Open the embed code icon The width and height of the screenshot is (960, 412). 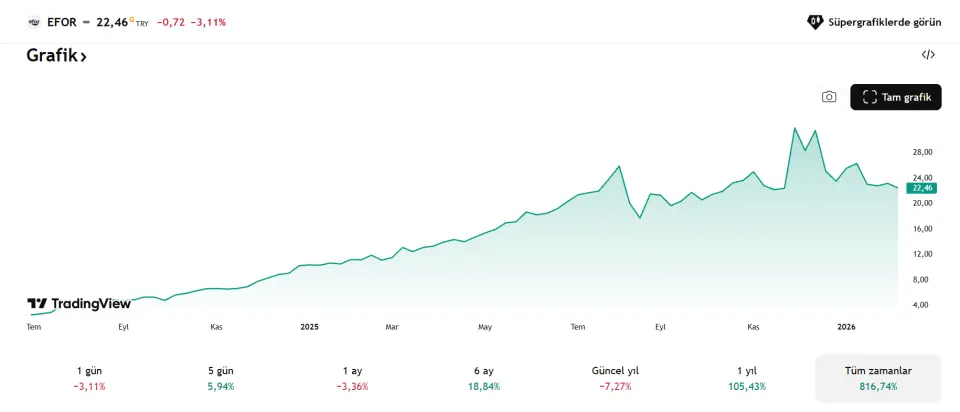(x=928, y=55)
